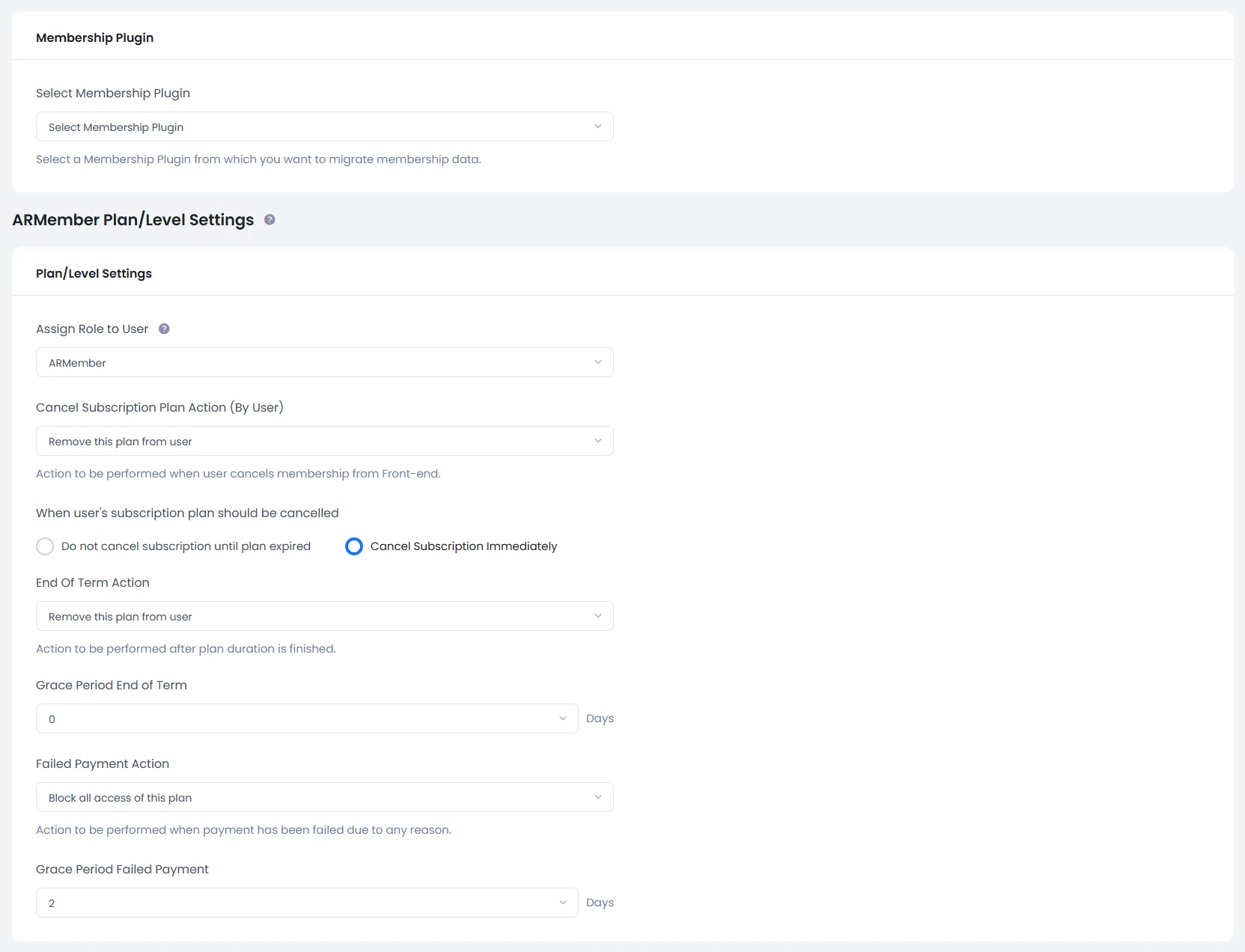This screenshot has height=952, width=1245.
Task: Open the End Of Term Action dropdown
Action: (x=324, y=616)
